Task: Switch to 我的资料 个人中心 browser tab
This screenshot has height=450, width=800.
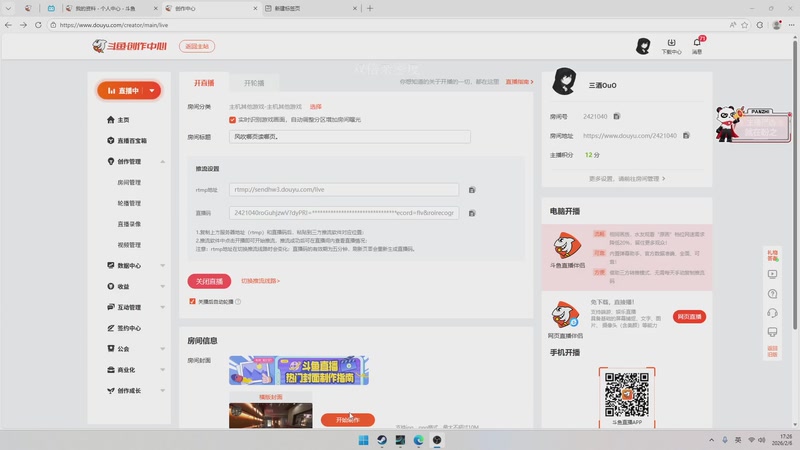Action: pos(112,9)
